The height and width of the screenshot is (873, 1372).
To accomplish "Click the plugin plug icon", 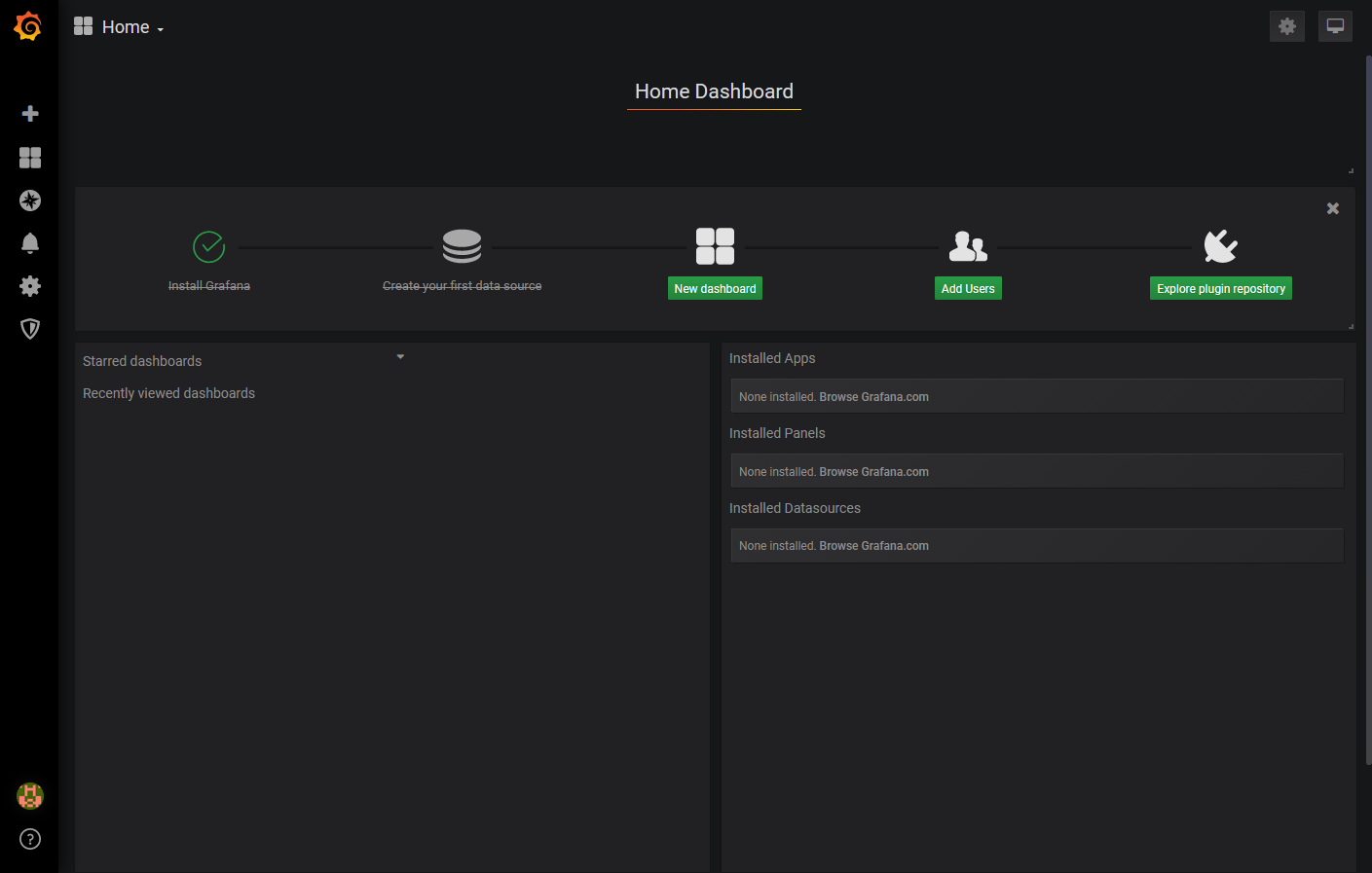I will pyautogui.click(x=1221, y=246).
